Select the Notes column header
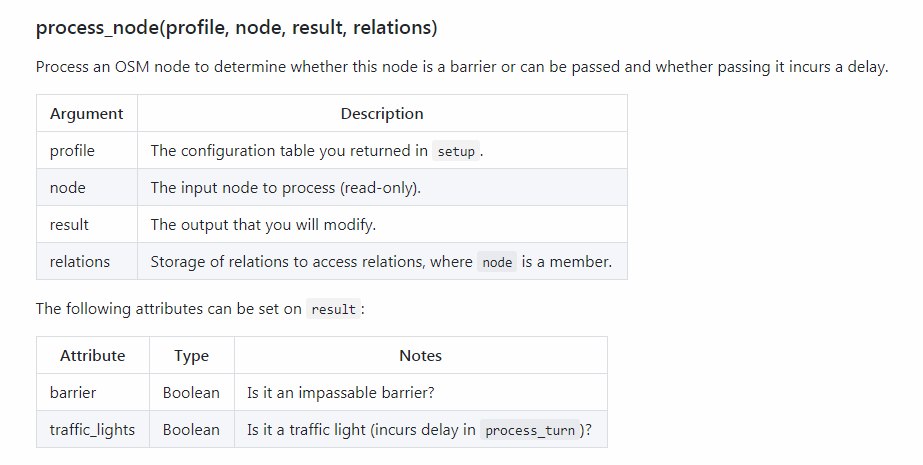Viewport: 923px width, 465px height. point(420,356)
